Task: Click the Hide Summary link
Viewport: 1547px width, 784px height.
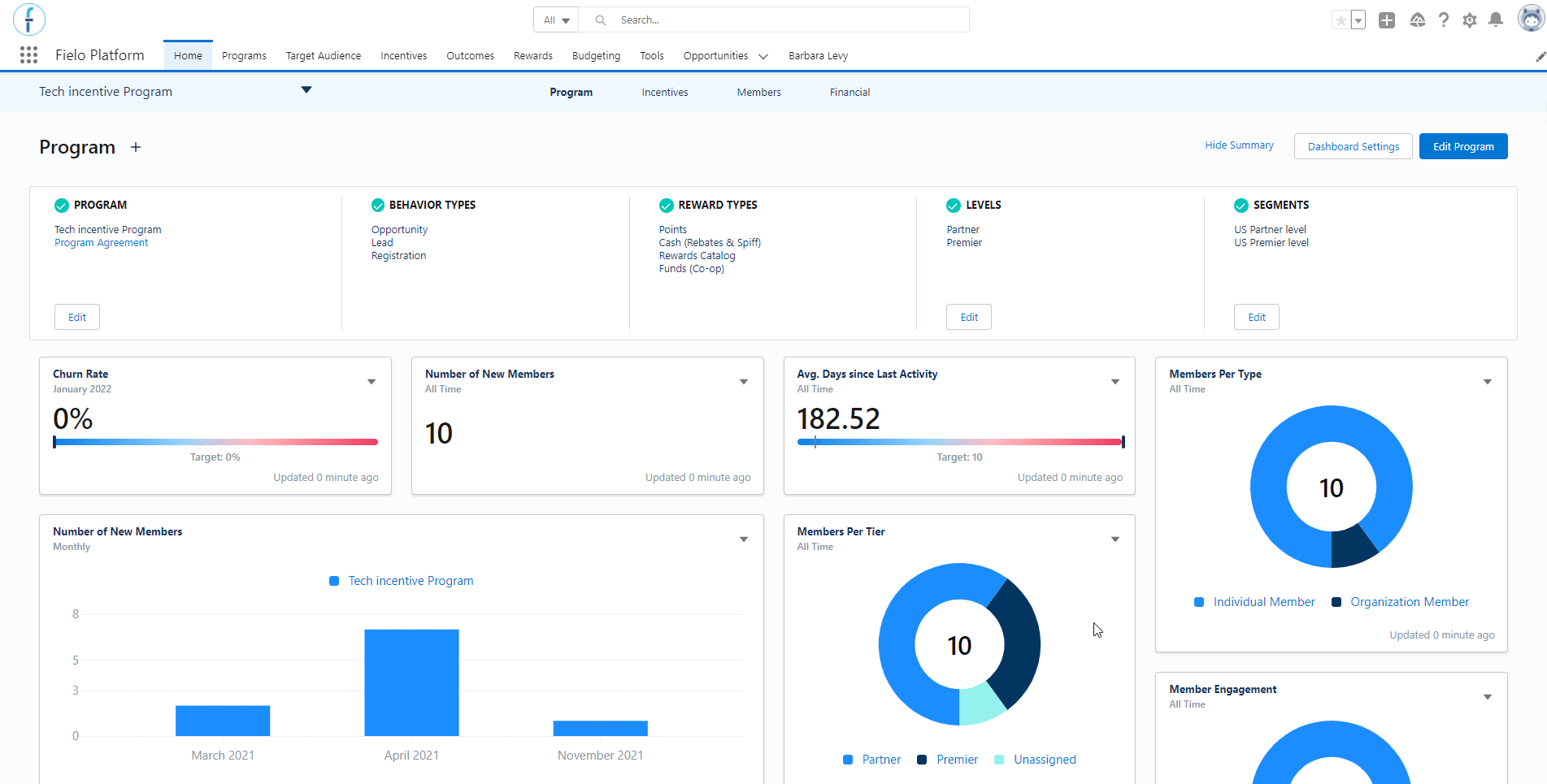Action: pos(1240,145)
